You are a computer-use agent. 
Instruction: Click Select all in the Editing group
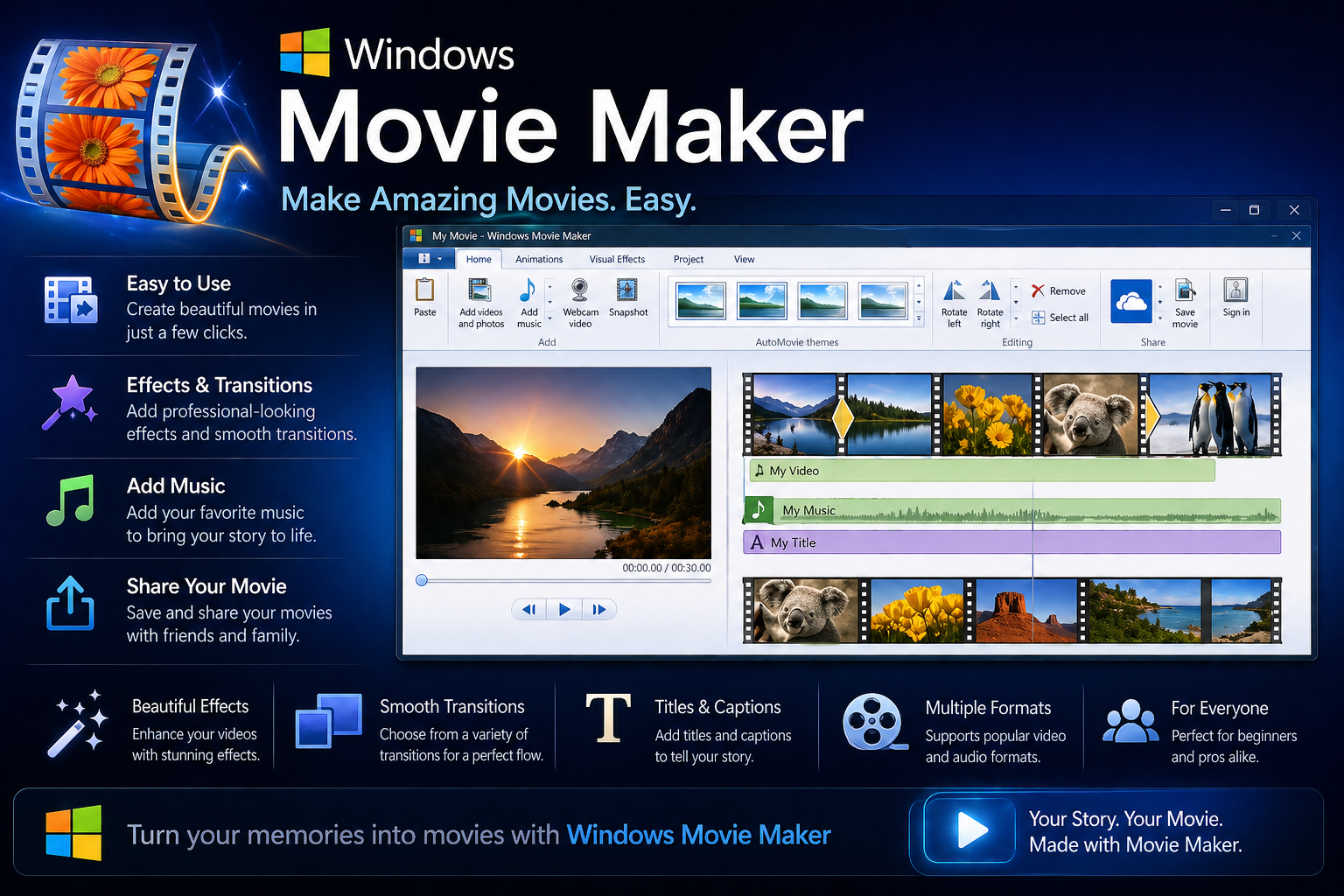(1062, 318)
